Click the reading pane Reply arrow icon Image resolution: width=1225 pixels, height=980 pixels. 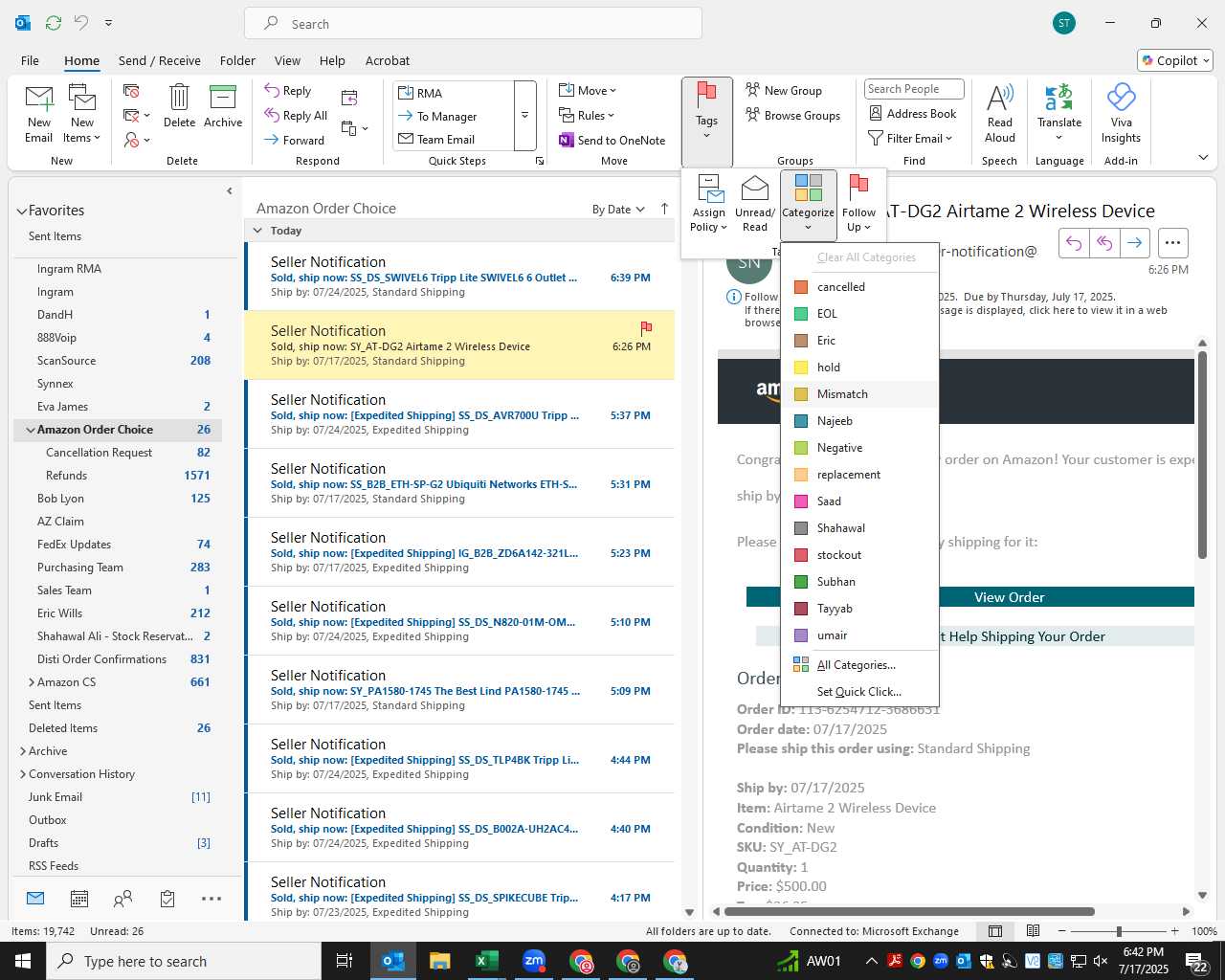click(1074, 243)
